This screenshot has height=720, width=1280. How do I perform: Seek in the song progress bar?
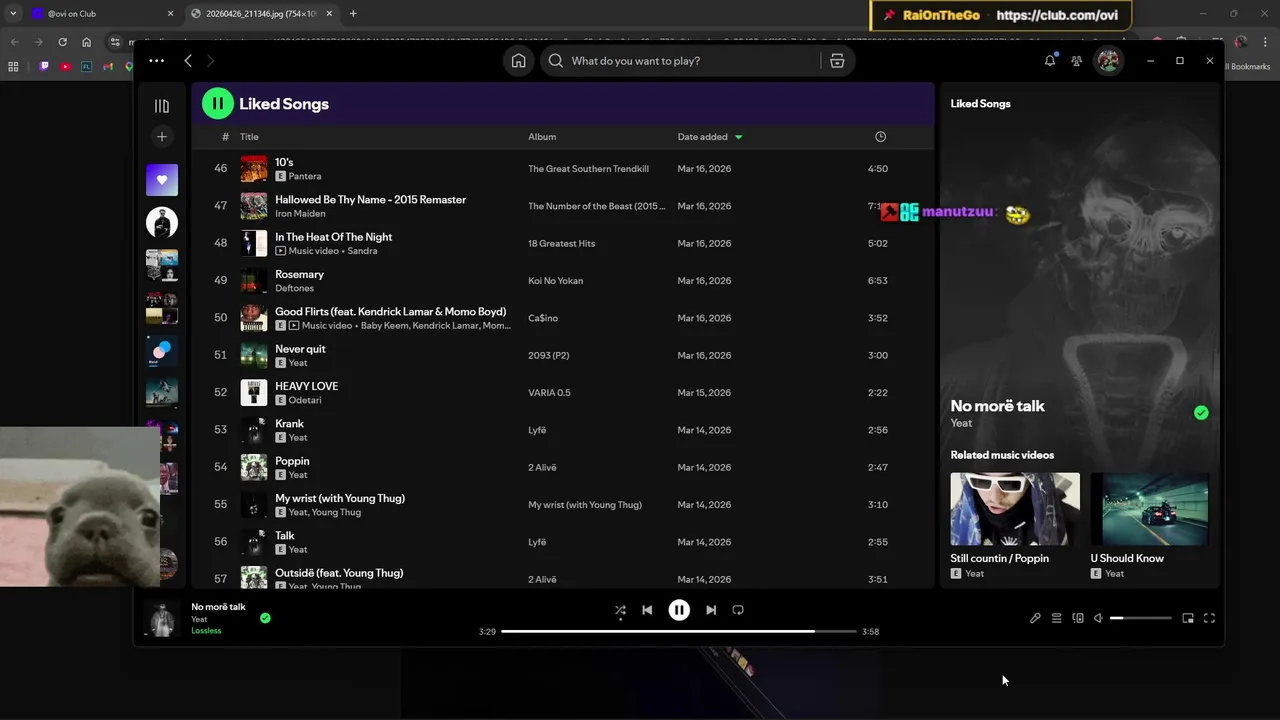(679, 632)
